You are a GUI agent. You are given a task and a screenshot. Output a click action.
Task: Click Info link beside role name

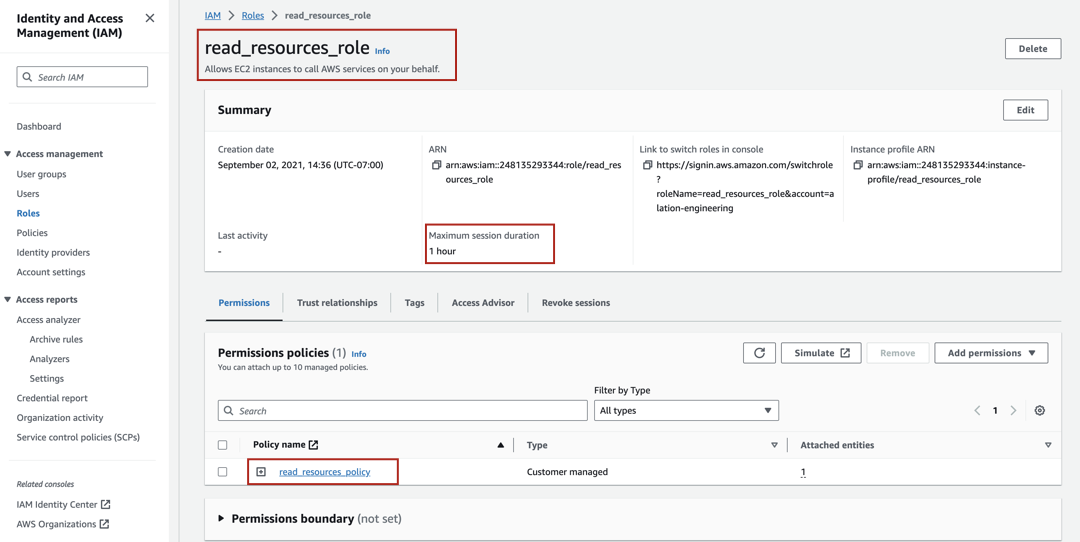pos(382,51)
